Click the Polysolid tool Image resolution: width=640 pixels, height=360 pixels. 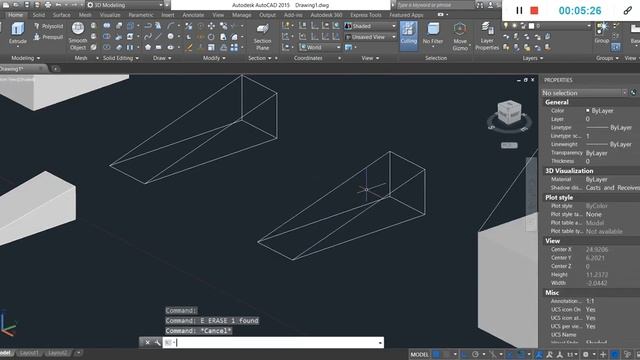(x=49, y=26)
